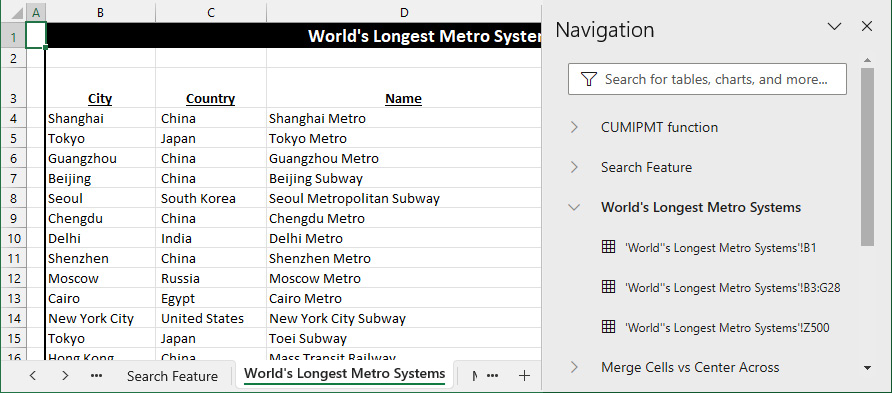The height and width of the screenshot is (393, 892).
Task: Show hidden sheets ellipsis left of Search Feature
Action: point(96,375)
